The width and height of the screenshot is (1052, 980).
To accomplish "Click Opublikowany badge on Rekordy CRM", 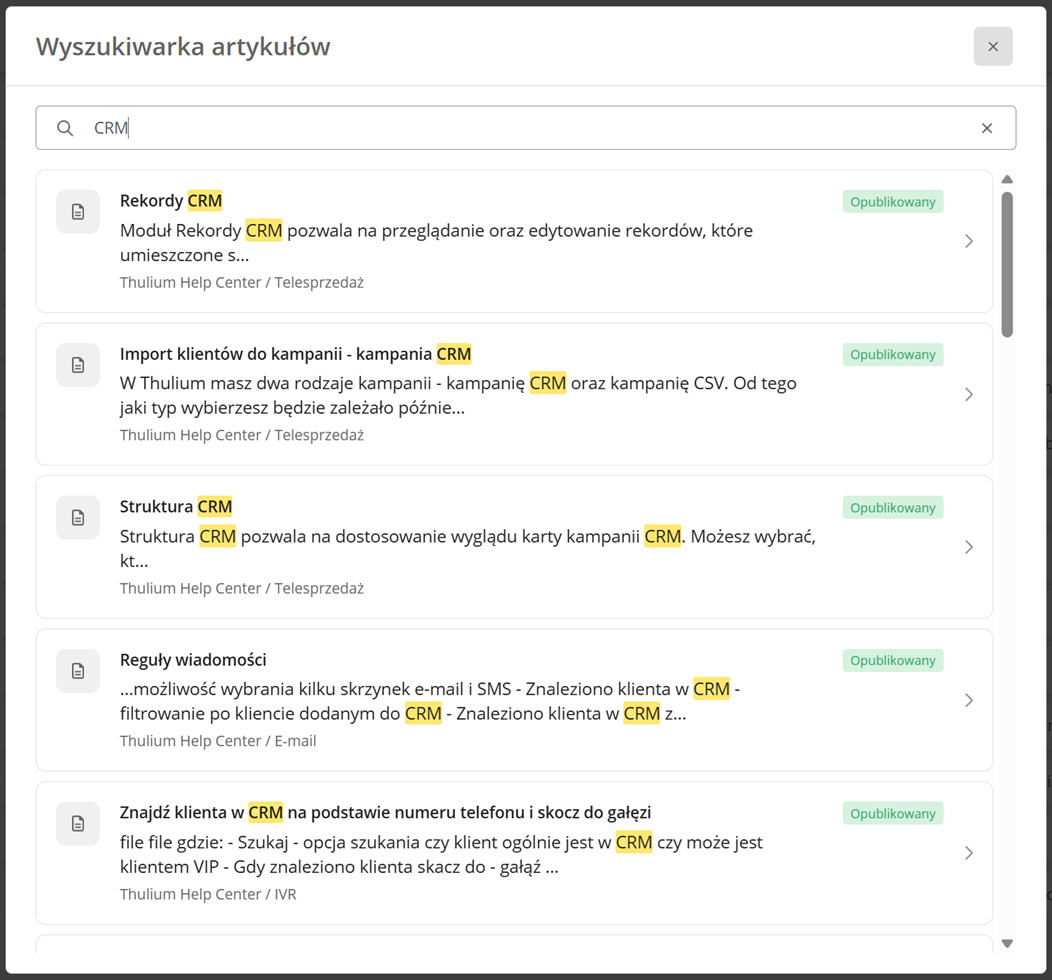I will point(893,202).
